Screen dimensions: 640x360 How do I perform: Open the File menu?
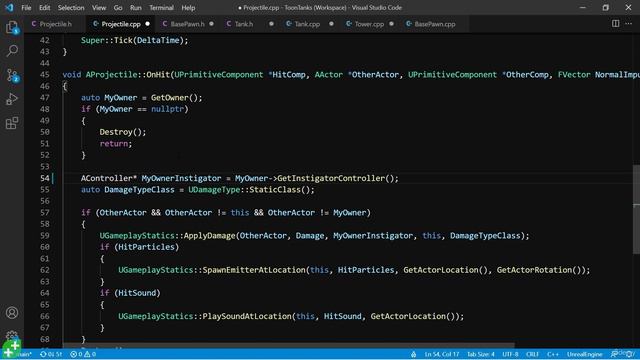click(26, 7)
